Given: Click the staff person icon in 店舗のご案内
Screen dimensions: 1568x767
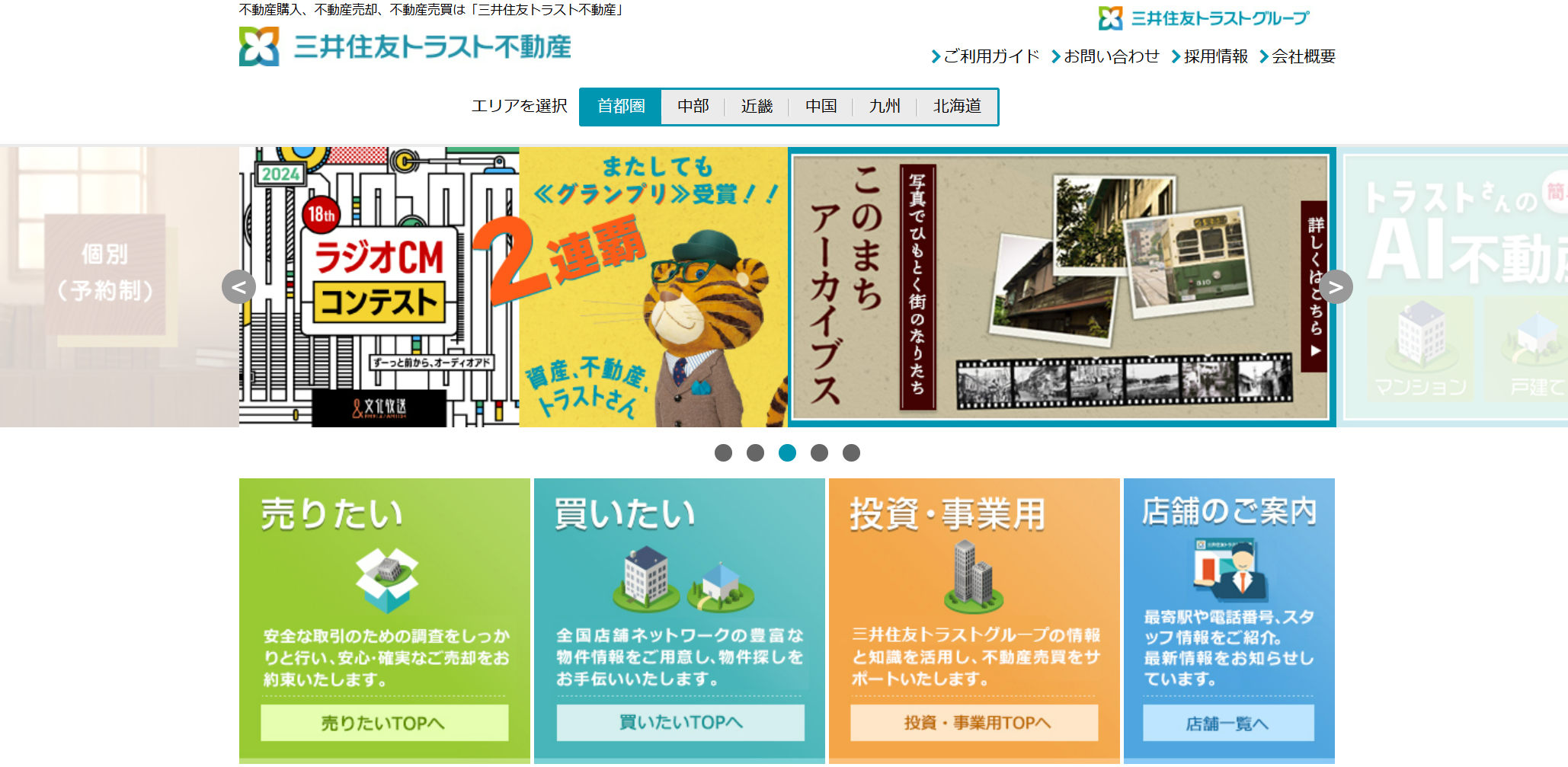Looking at the screenshot, I should (x=1230, y=570).
